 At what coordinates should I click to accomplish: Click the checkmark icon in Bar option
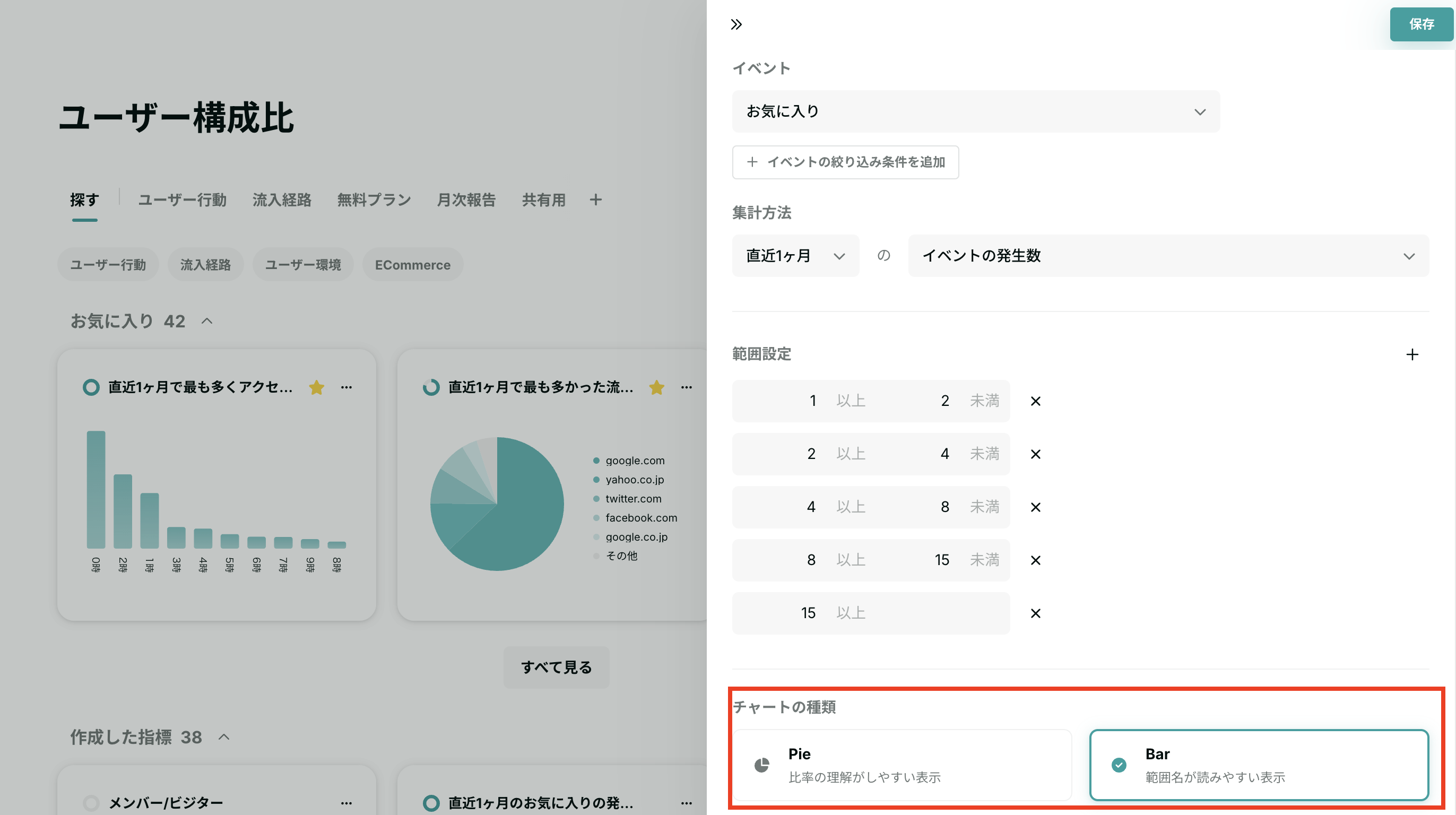point(1119,765)
